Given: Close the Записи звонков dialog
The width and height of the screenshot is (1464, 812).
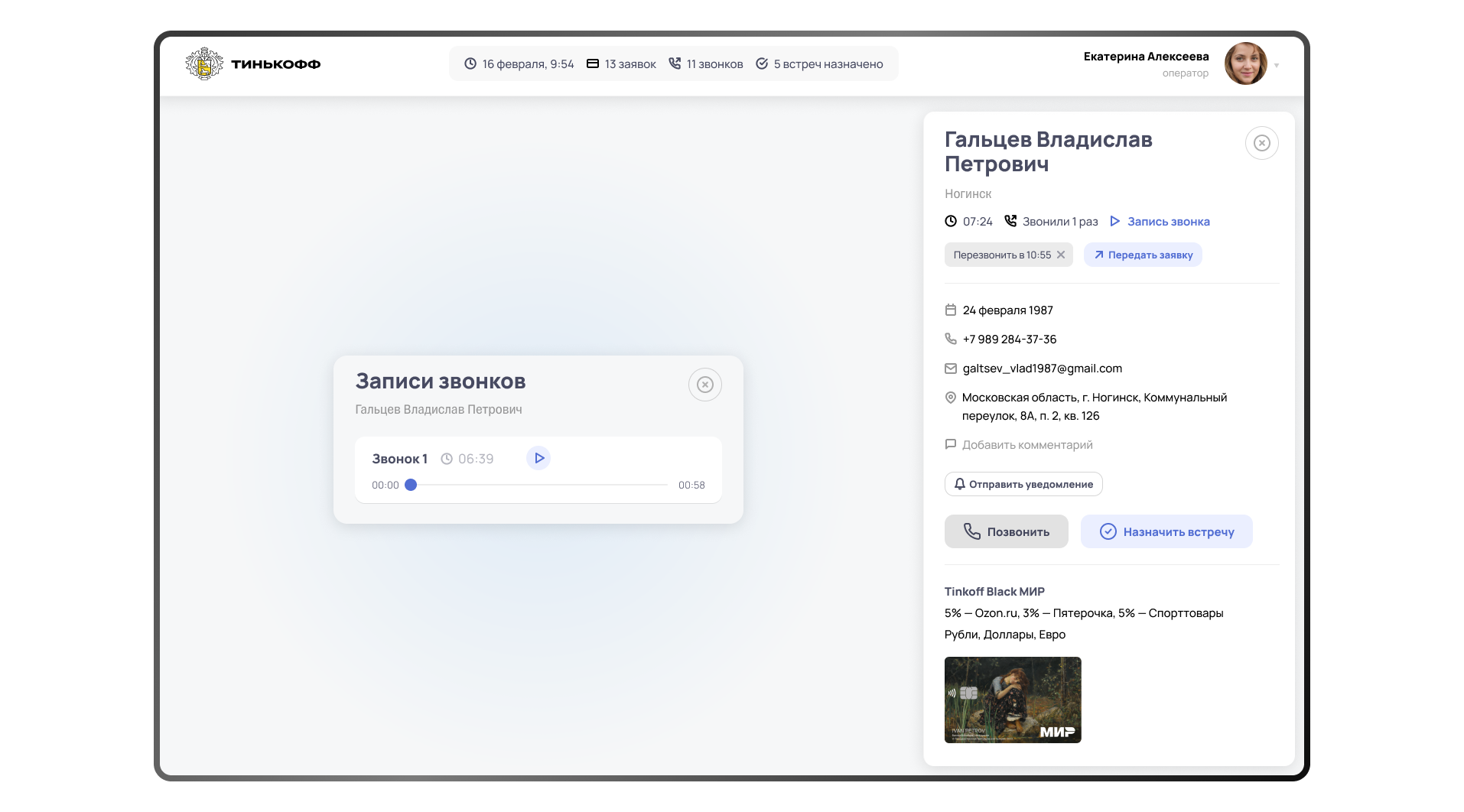Looking at the screenshot, I should (704, 385).
